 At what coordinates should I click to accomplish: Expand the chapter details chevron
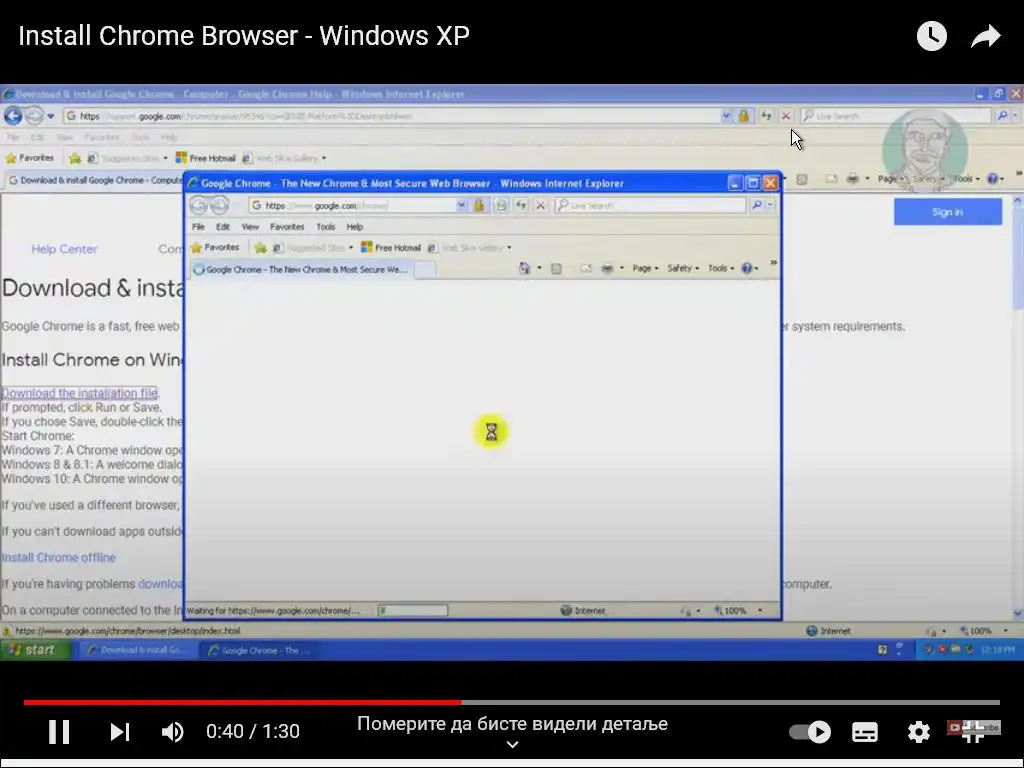[513, 744]
